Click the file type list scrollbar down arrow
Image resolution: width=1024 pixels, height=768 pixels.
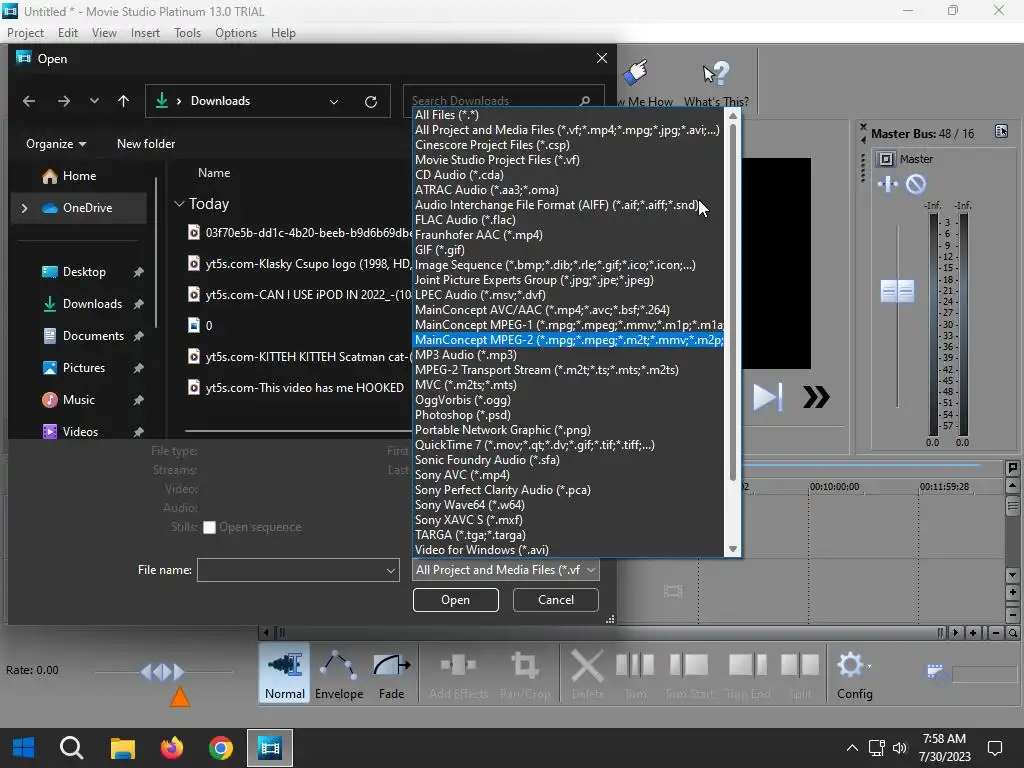[x=733, y=549]
